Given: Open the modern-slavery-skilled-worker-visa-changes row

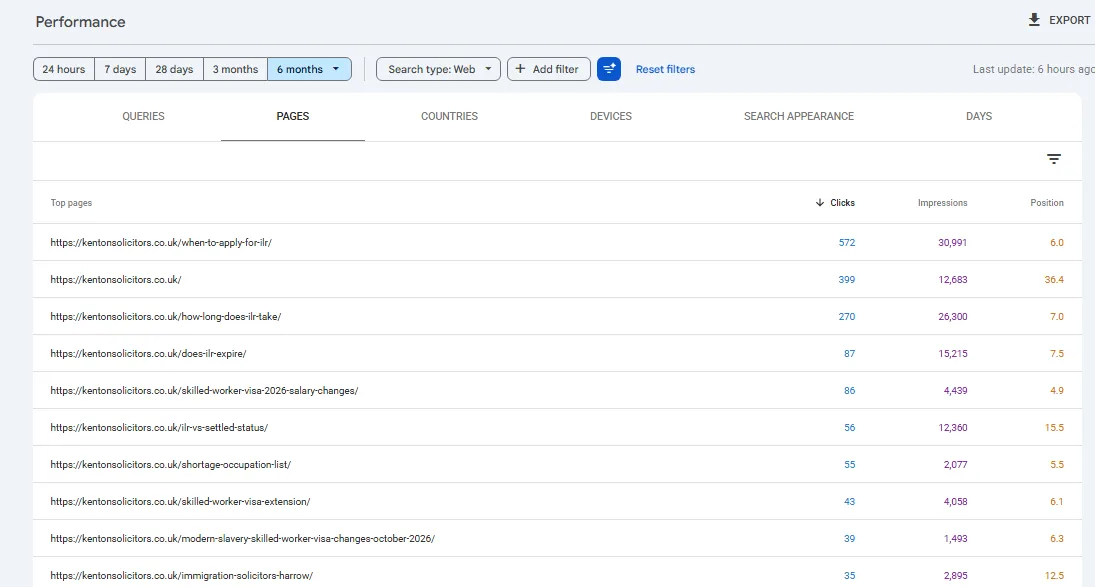Looking at the screenshot, I should [x=557, y=538].
